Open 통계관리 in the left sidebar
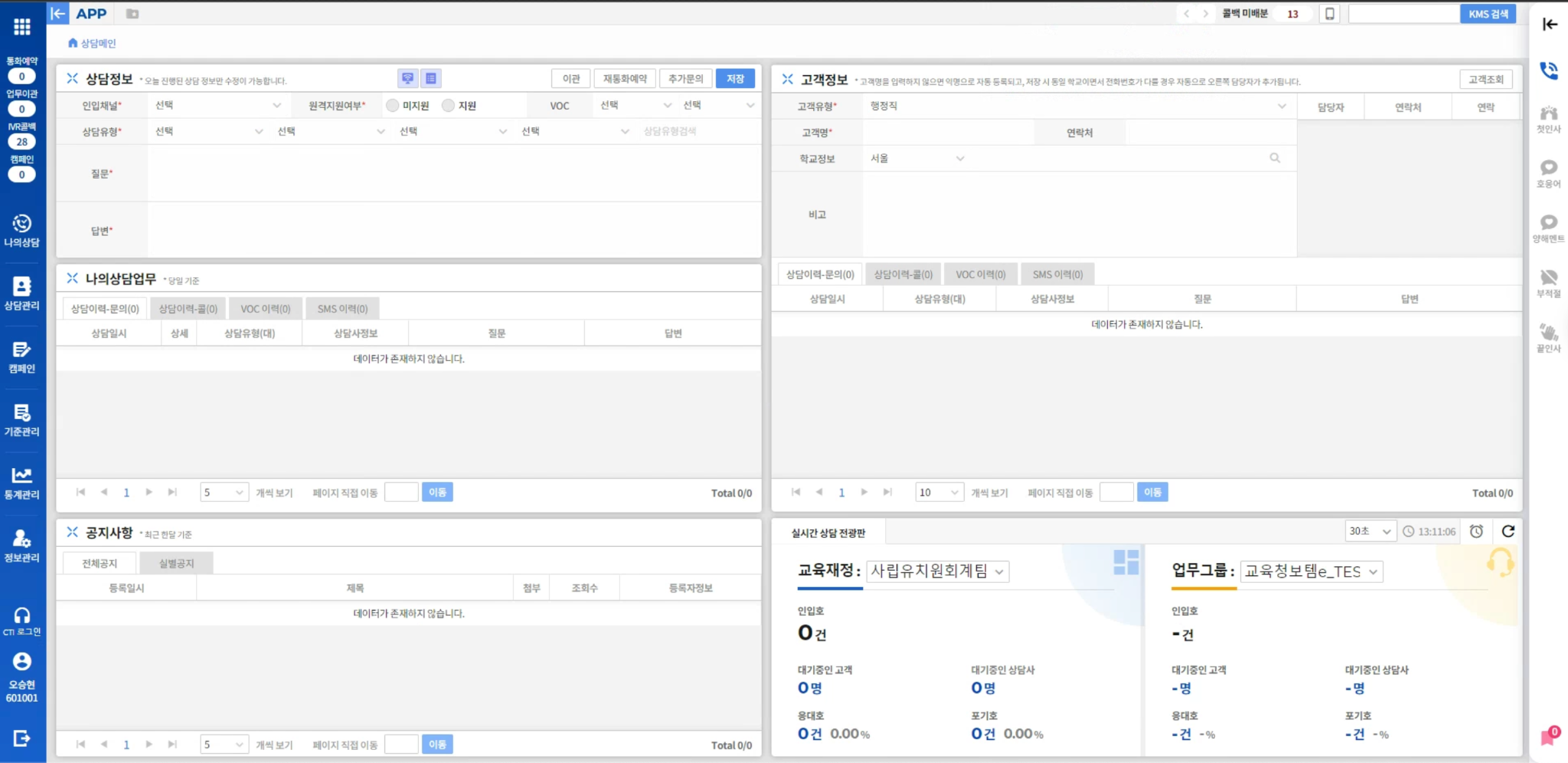This screenshot has width=1568, height=763. click(22, 483)
